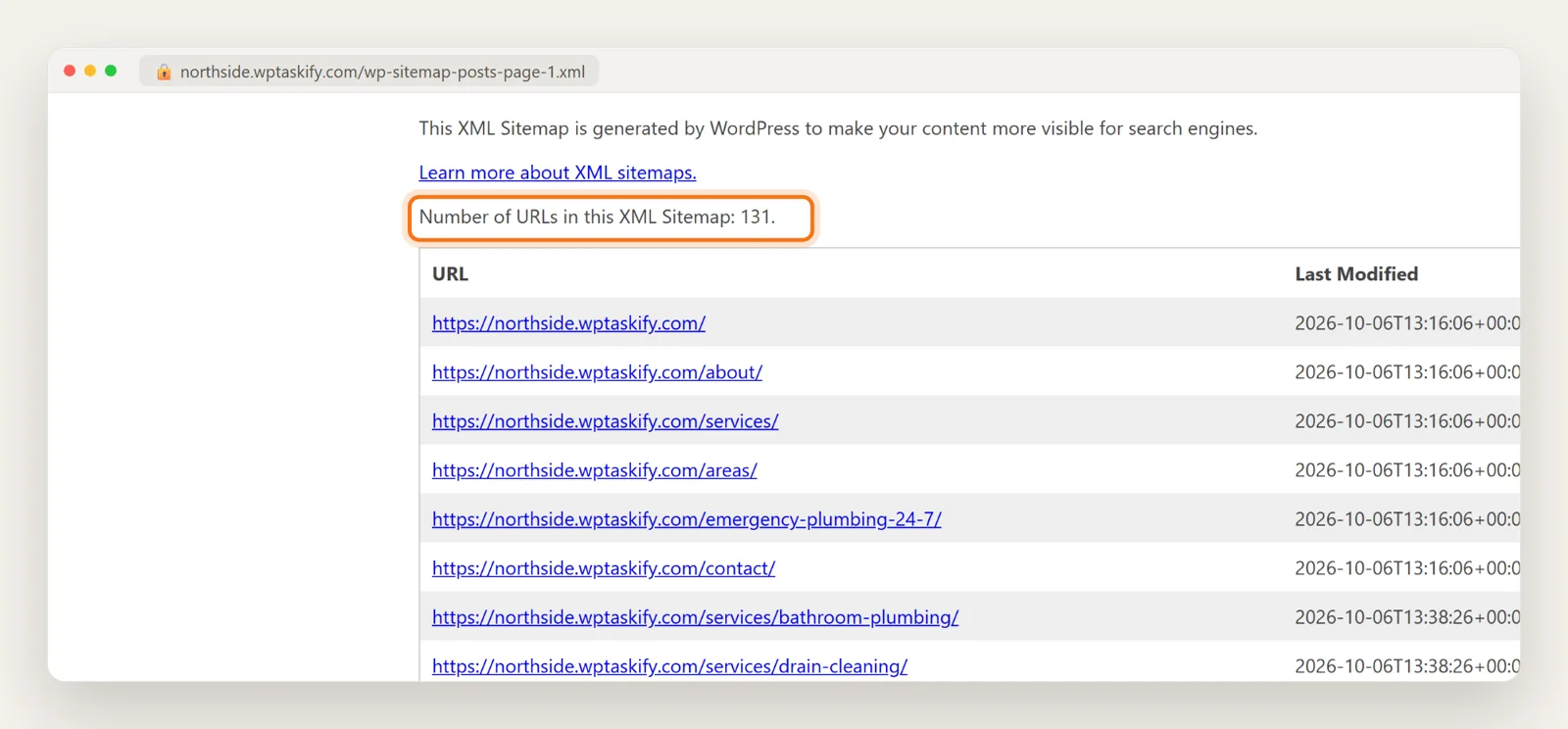Image resolution: width=1568 pixels, height=729 pixels.
Task: Click the Last Modified column header
Action: 1356,274
